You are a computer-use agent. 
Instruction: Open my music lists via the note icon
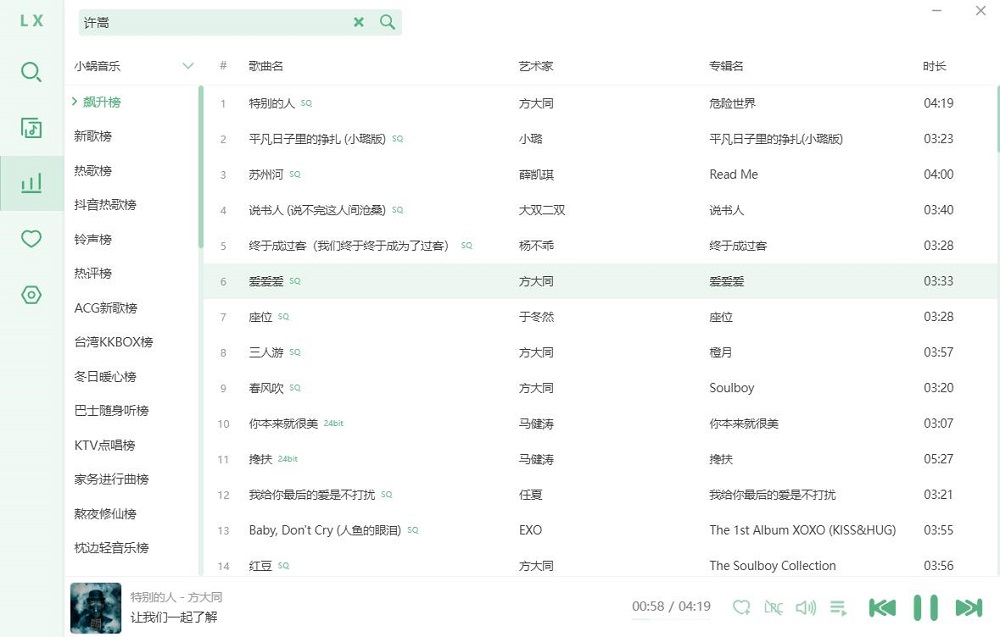[x=30, y=128]
